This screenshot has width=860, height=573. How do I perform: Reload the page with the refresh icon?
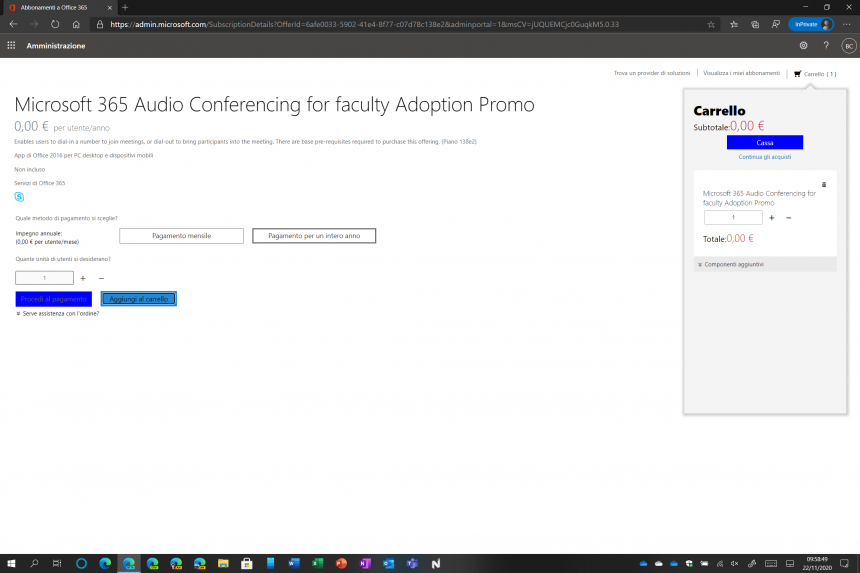[55, 24]
